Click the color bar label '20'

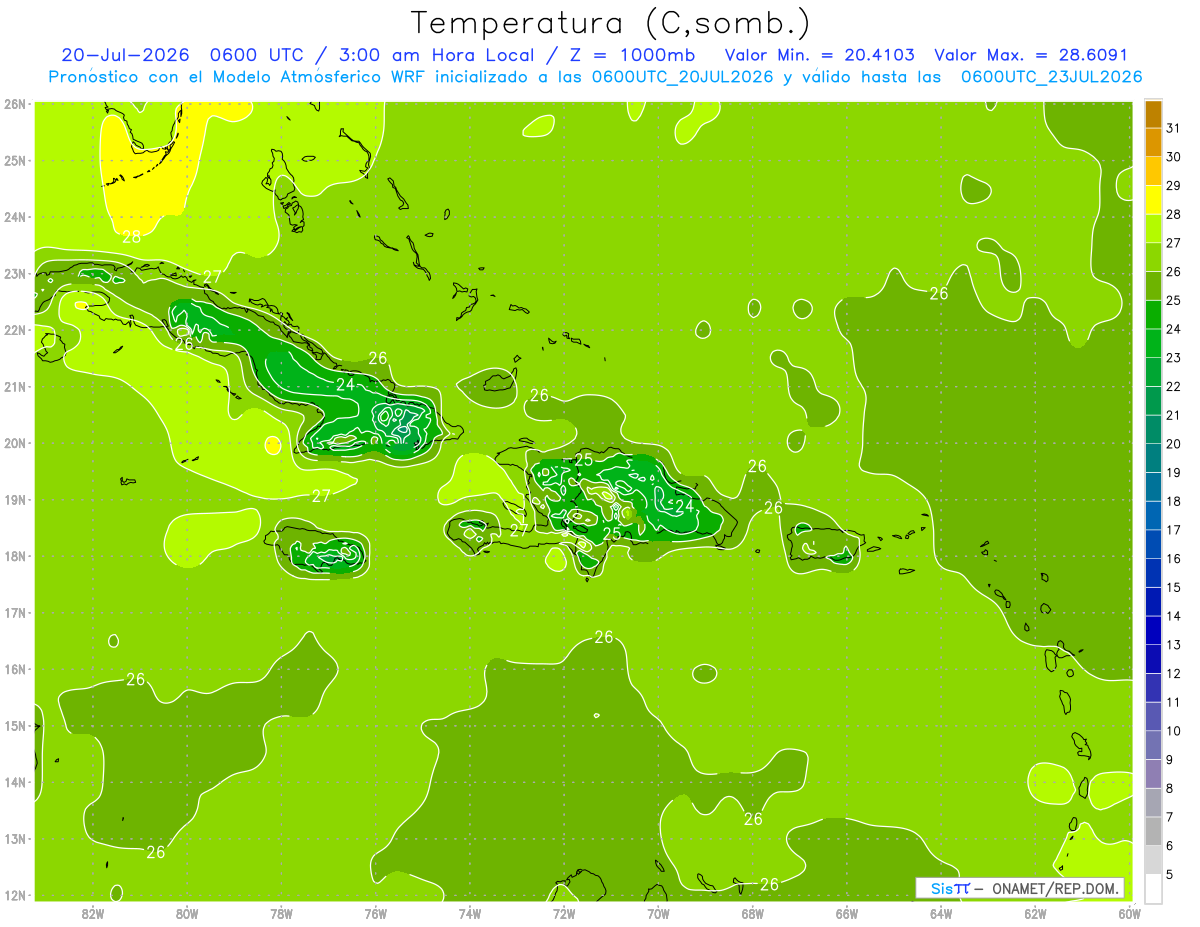pos(1174,444)
